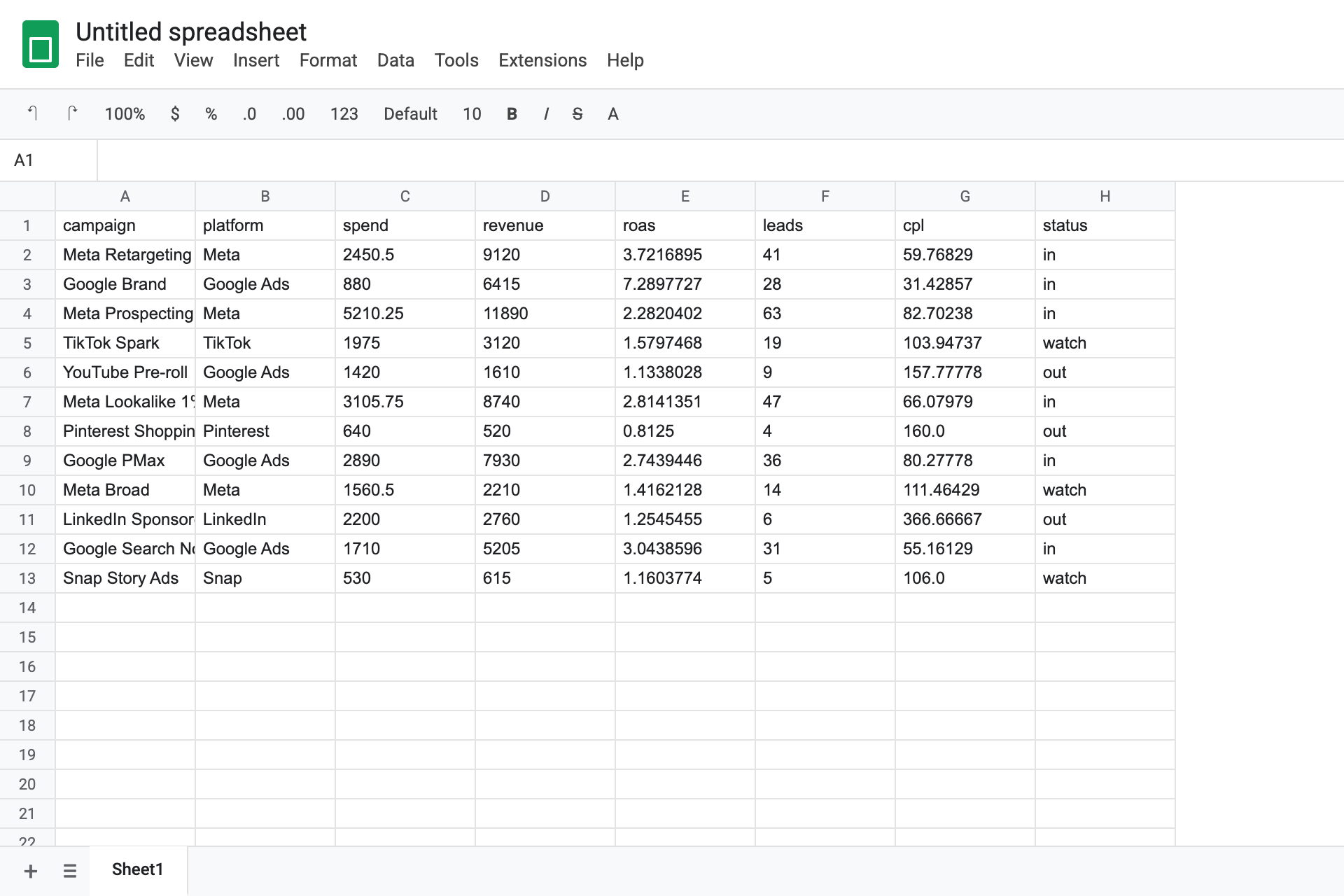Toggle strikethrough formatting S

click(577, 113)
